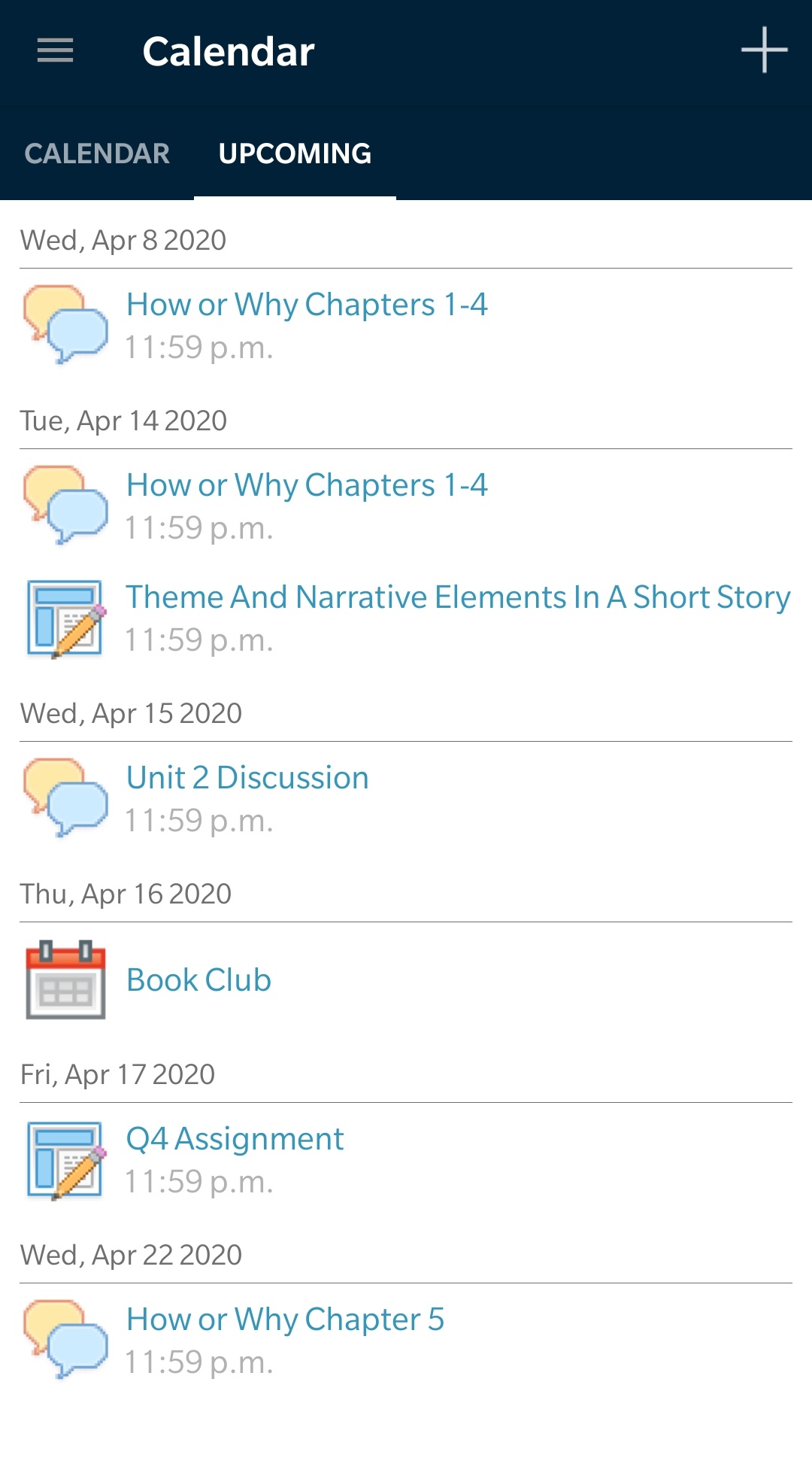Click the Q4 Assignment pencil icon
This screenshot has height=1476, width=812.
click(65, 1160)
